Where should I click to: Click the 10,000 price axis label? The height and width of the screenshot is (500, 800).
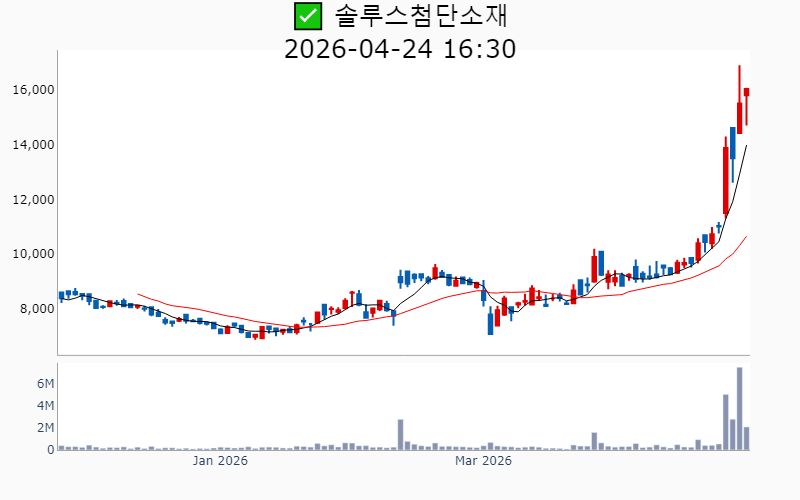tap(33, 254)
